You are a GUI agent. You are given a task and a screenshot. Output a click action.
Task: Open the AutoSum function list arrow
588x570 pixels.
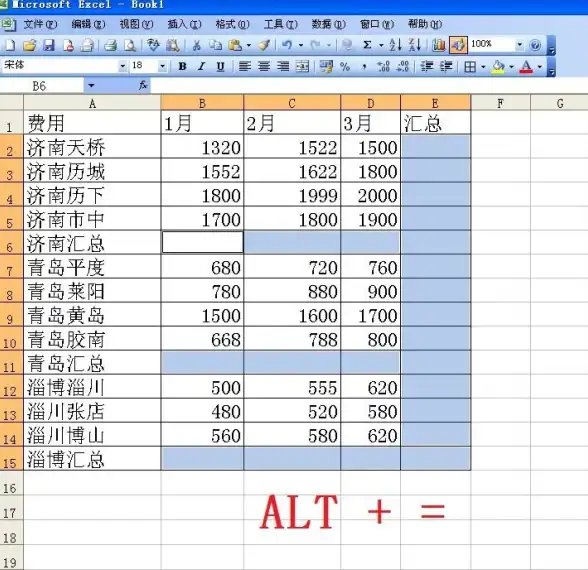pyautogui.click(x=381, y=46)
